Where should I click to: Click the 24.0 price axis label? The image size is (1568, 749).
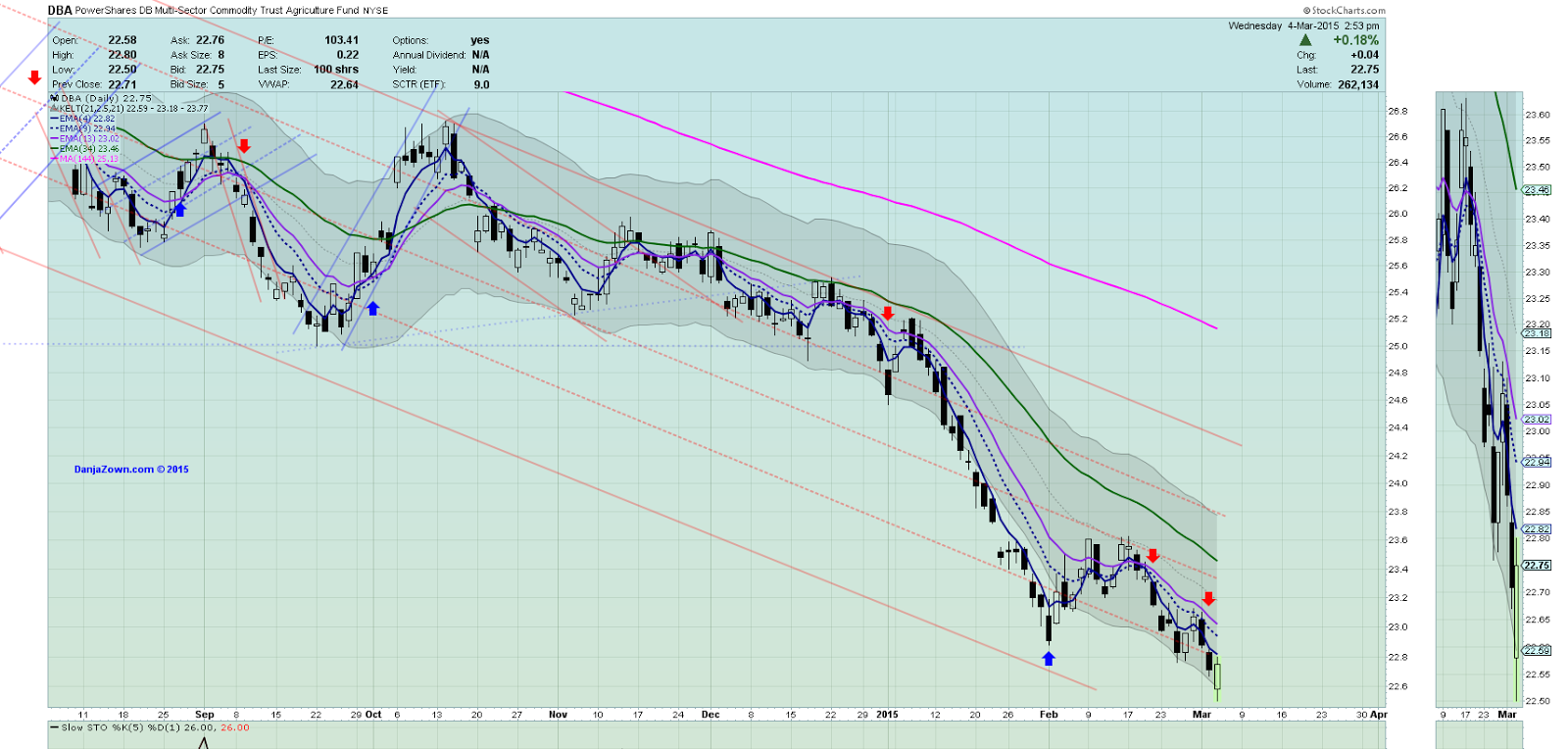(x=1397, y=483)
